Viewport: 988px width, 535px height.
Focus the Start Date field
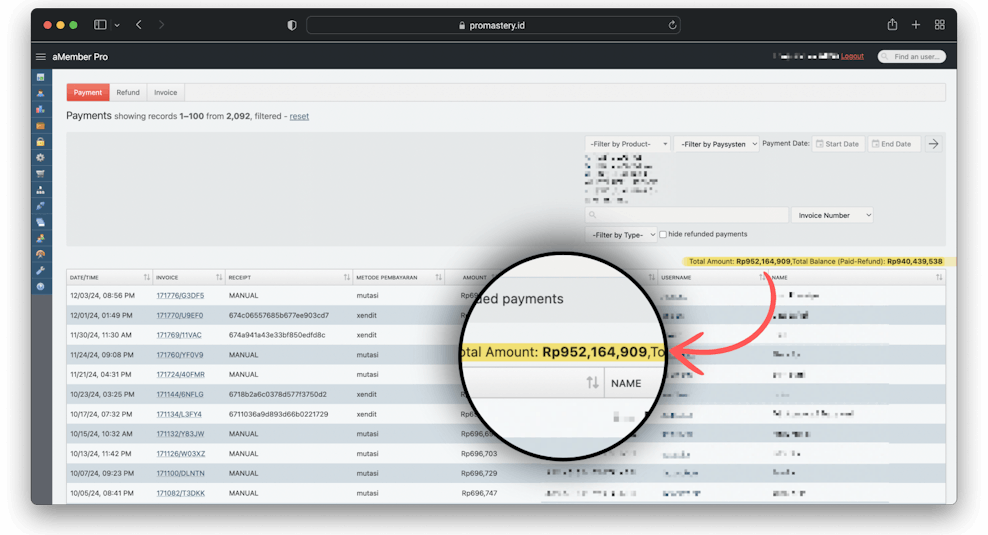click(x=838, y=144)
